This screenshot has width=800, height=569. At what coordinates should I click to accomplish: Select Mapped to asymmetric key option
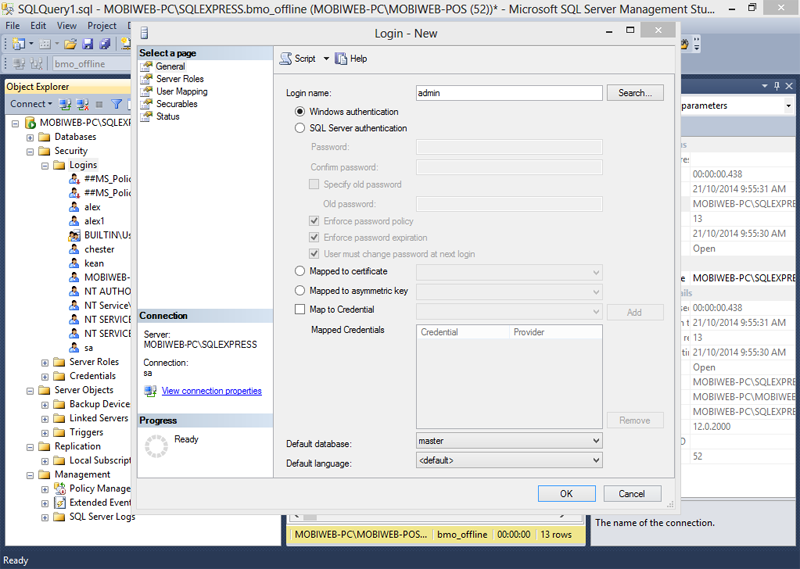click(300, 290)
